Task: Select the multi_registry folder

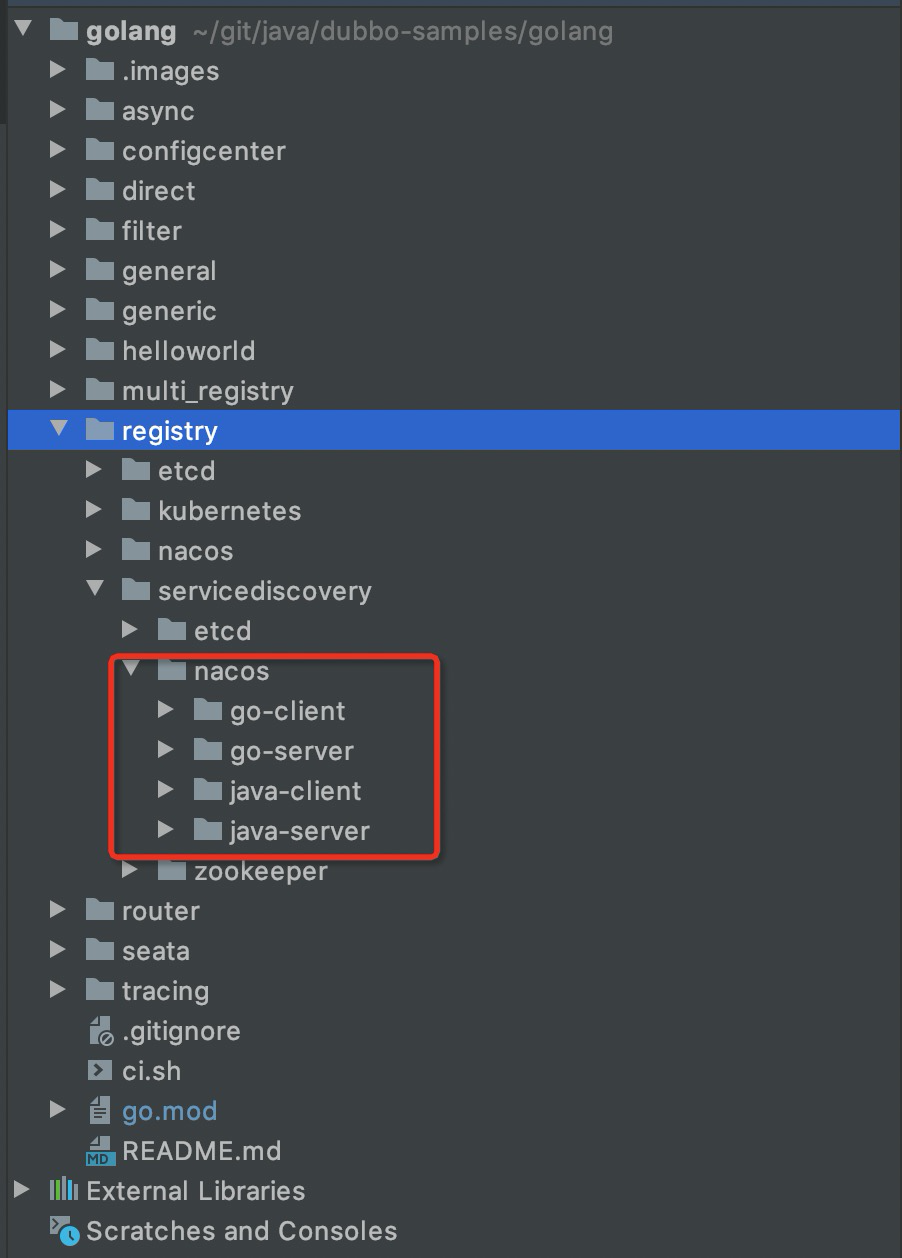Action: (207, 391)
